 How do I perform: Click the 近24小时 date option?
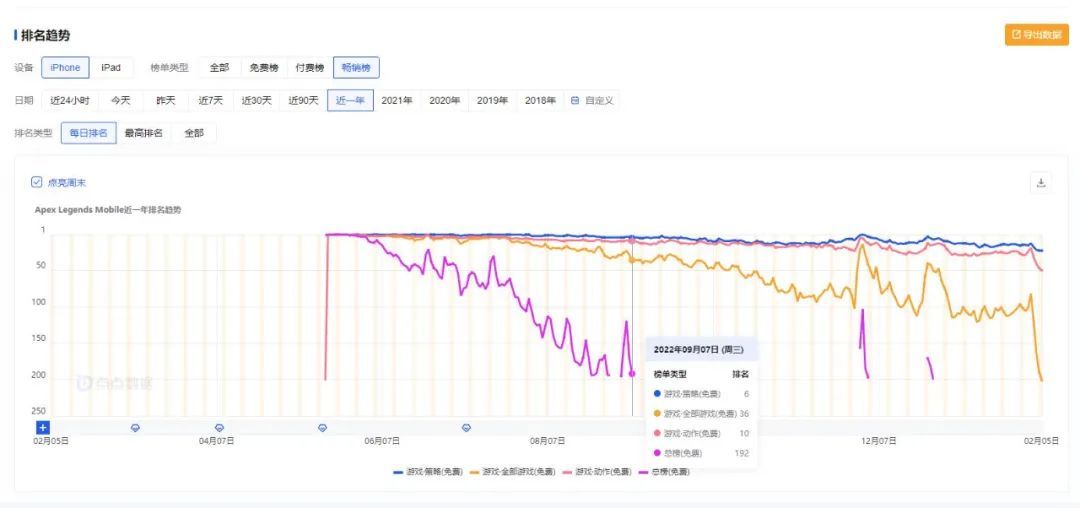(x=69, y=100)
